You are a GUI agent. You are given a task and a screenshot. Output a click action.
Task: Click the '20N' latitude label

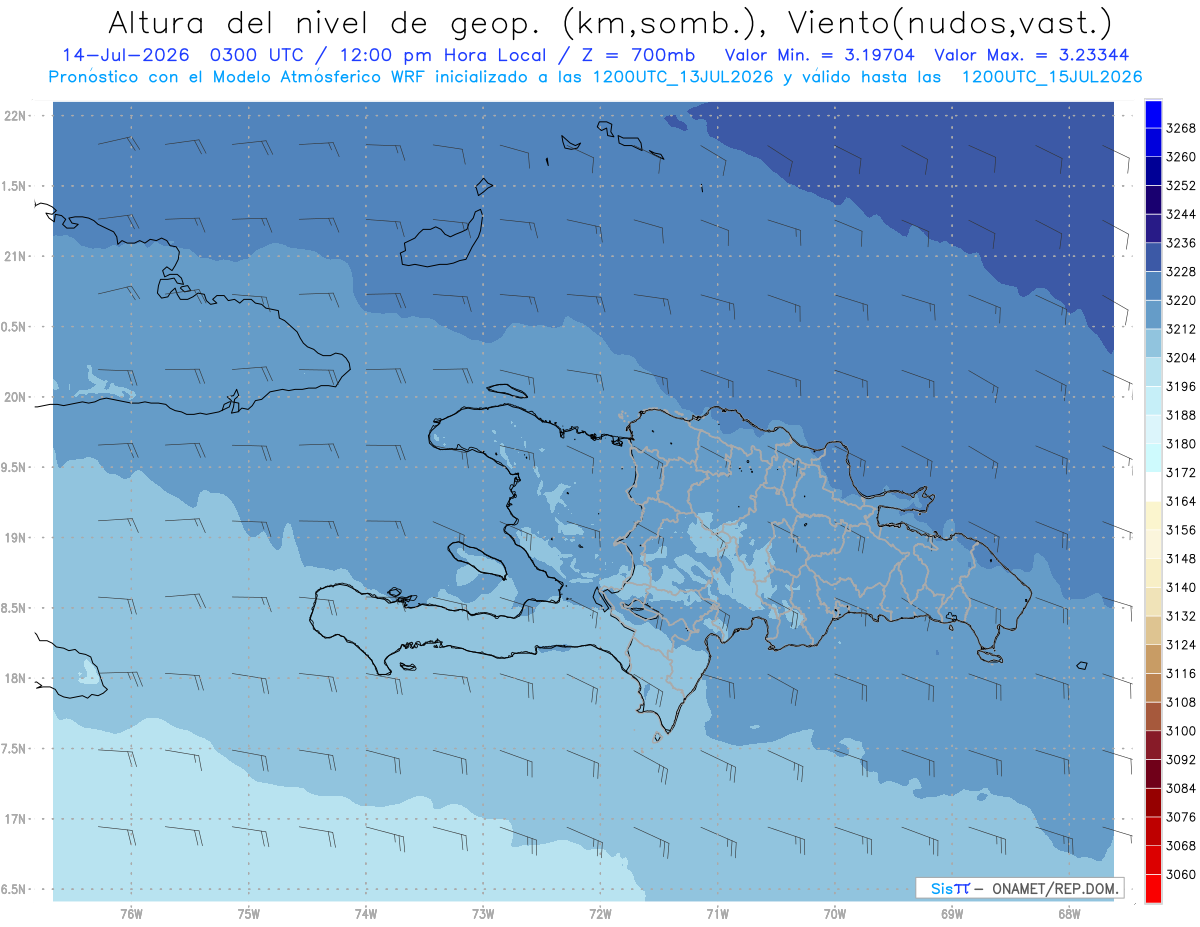pyautogui.click(x=14, y=397)
